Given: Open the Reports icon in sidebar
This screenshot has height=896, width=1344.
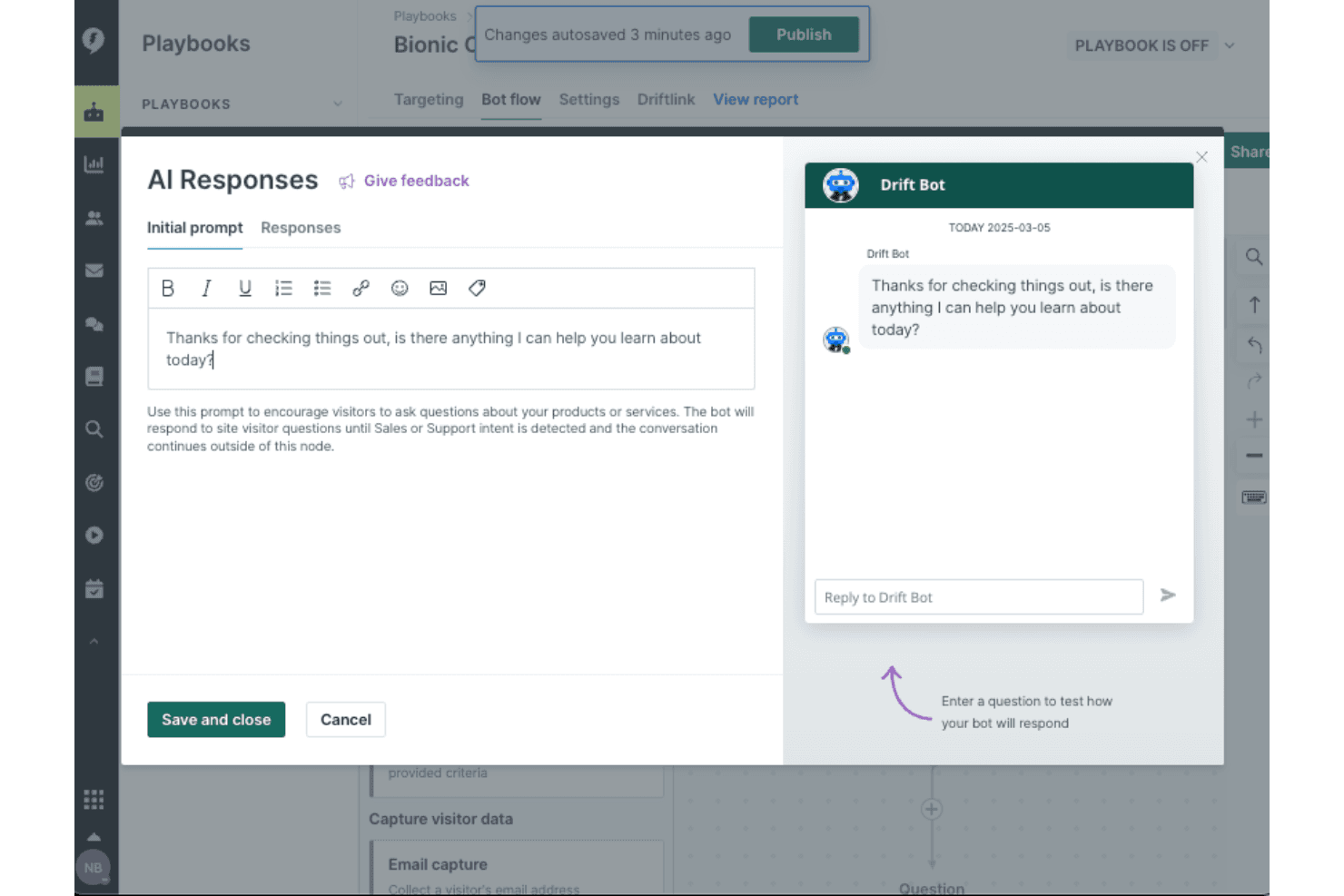Looking at the screenshot, I should tap(94, 164).
